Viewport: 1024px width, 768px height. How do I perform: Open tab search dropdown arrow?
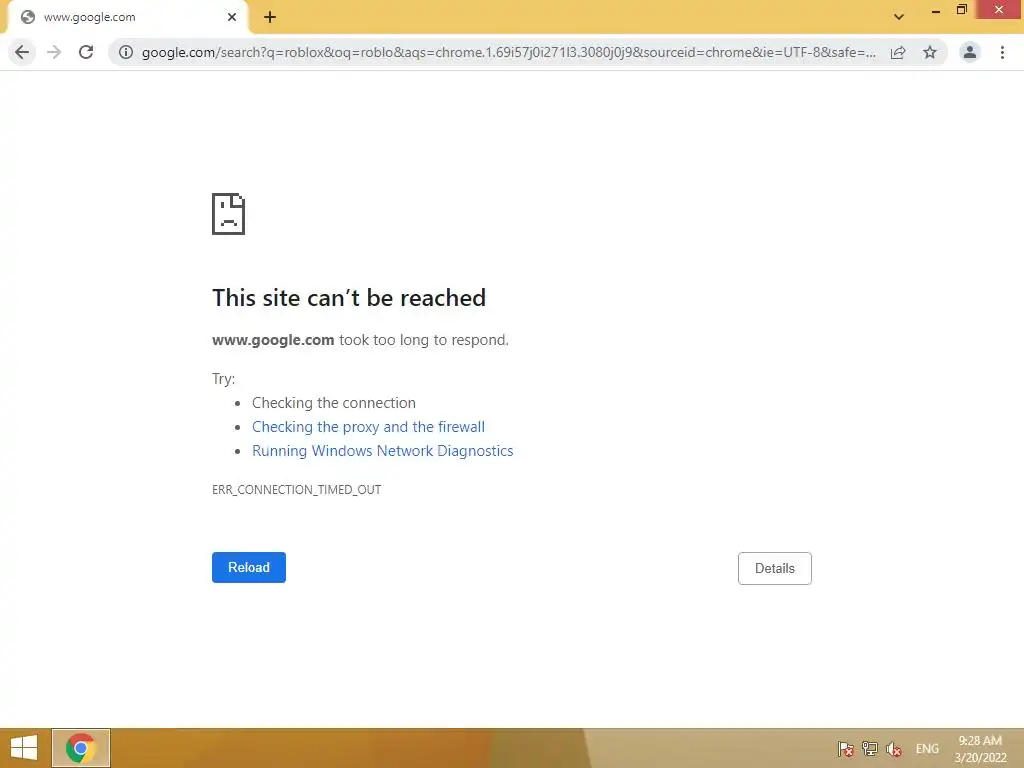[x=899, y=17]
